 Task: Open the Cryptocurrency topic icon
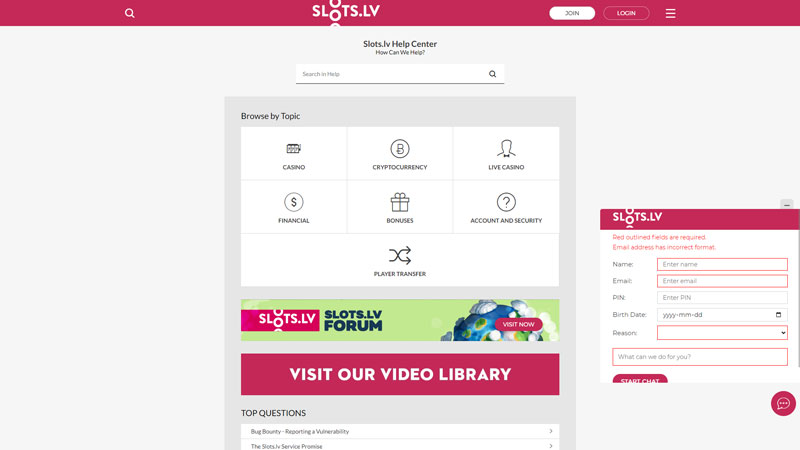[x=400, y=148]
